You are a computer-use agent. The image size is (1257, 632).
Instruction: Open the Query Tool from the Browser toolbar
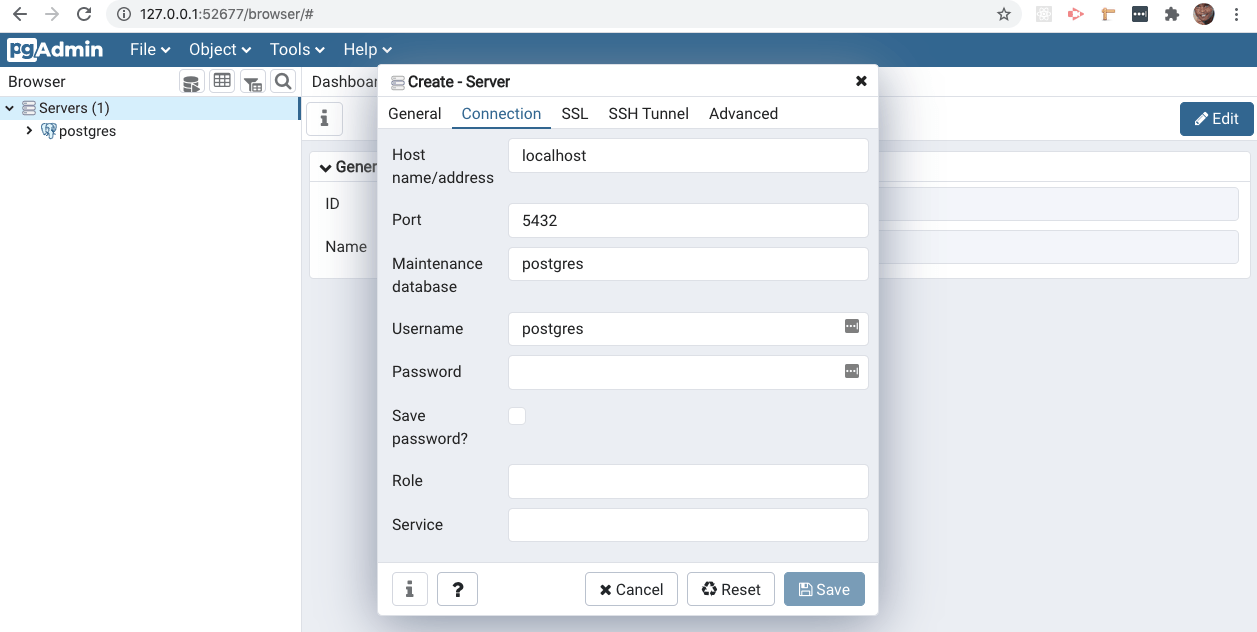(x=191, y=81)
